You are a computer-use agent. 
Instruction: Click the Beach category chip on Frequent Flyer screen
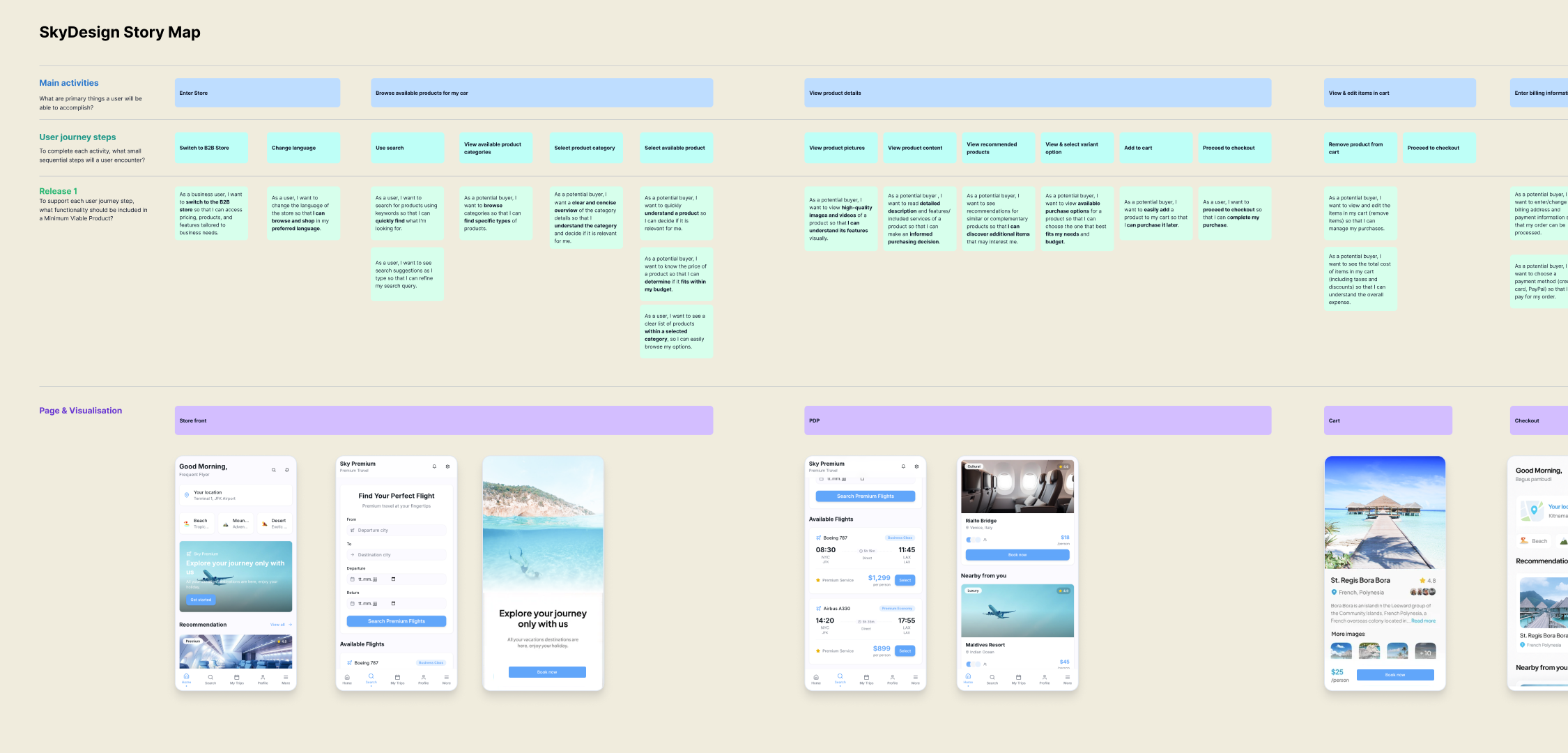click(x=197, y=523)
